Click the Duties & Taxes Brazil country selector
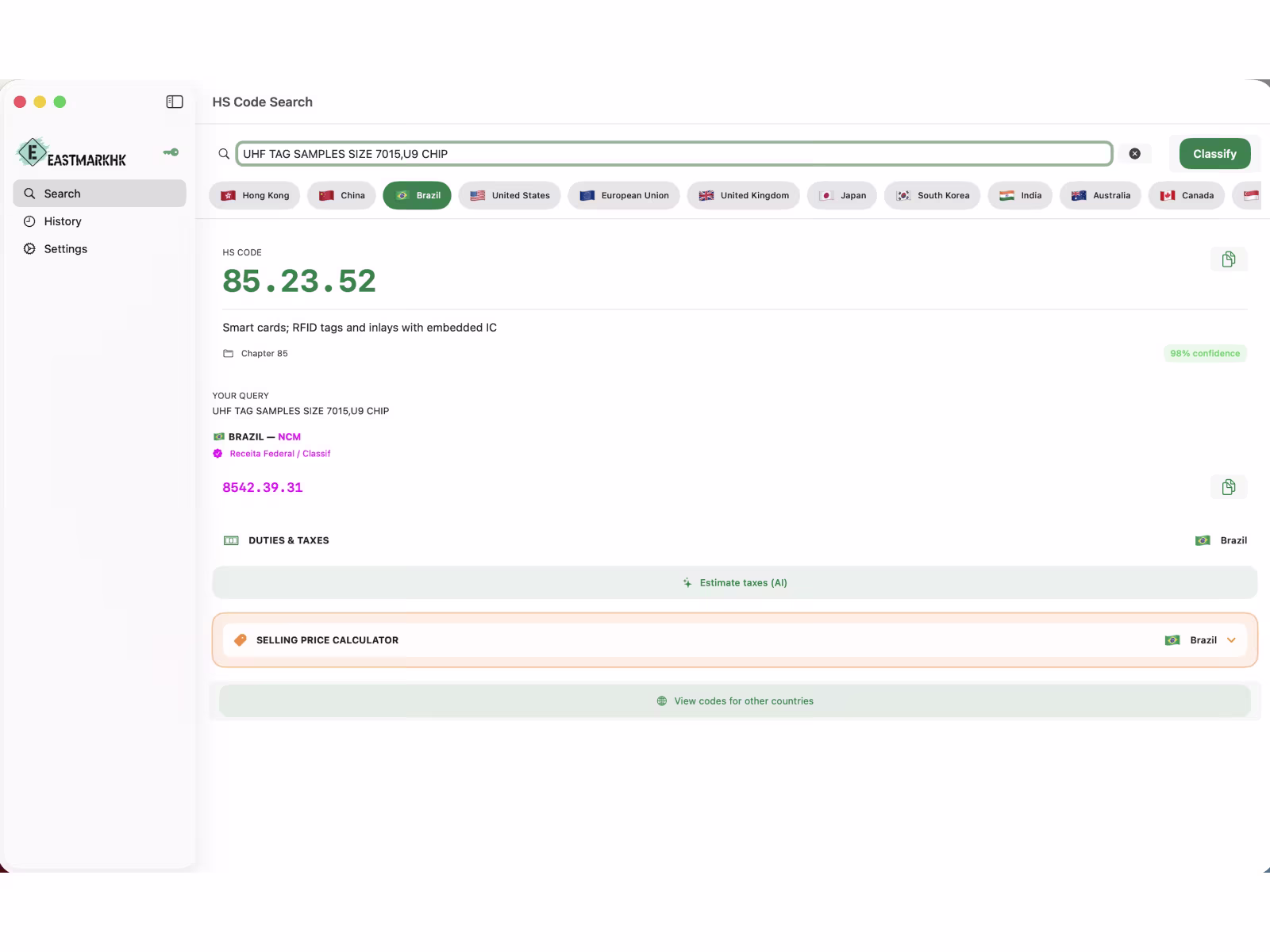This screenshot has height=952, width=1270. tap(1221, 540)
